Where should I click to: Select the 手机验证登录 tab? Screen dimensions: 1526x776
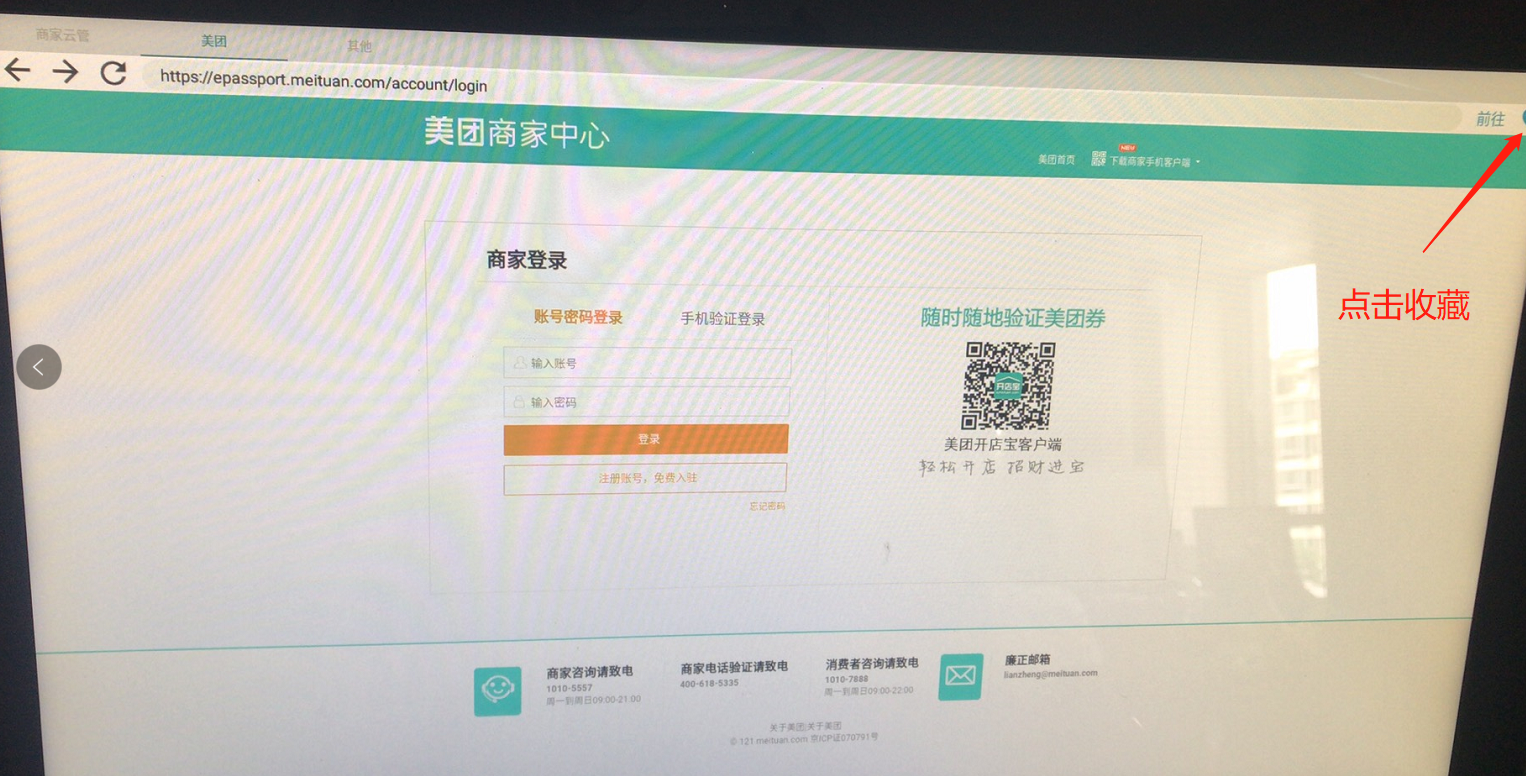[x=723, y=319]
